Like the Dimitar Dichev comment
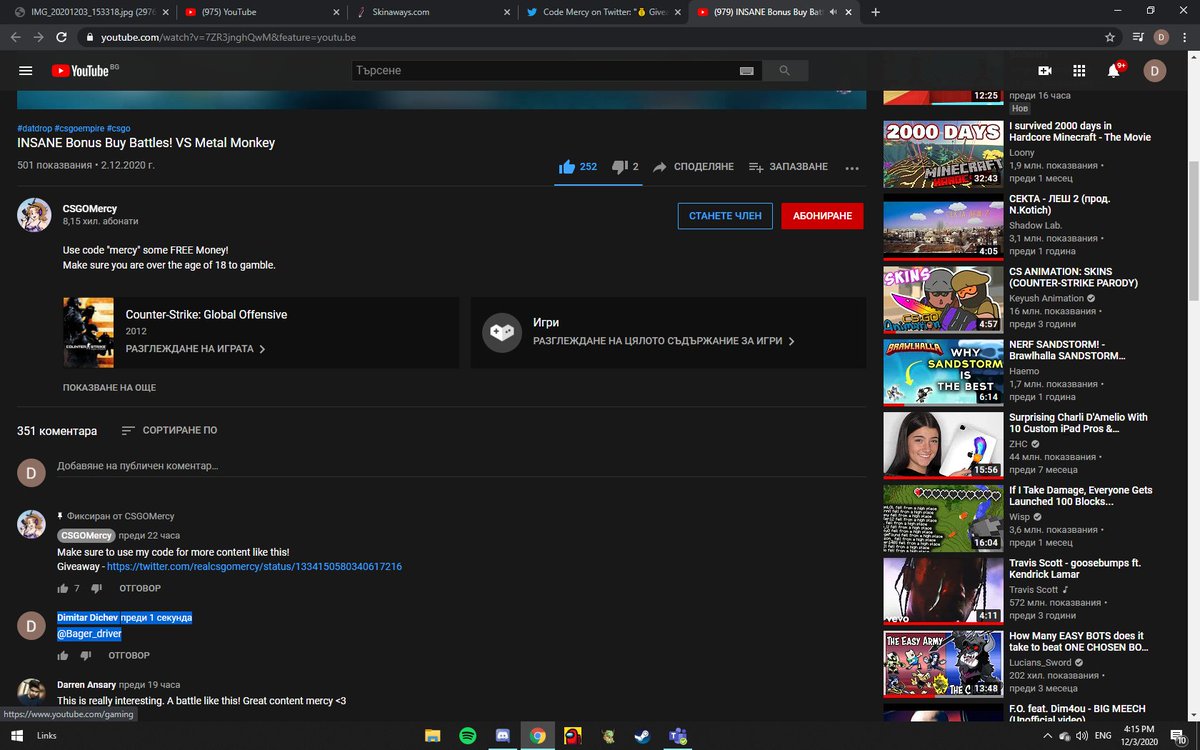This screenshot has width=1200, height=750. coord(63,656)
